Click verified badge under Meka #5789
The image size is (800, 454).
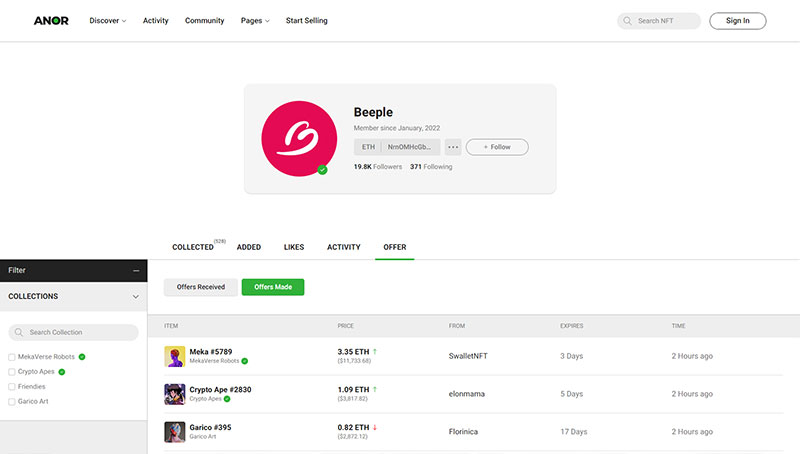(x=245, y=361)
